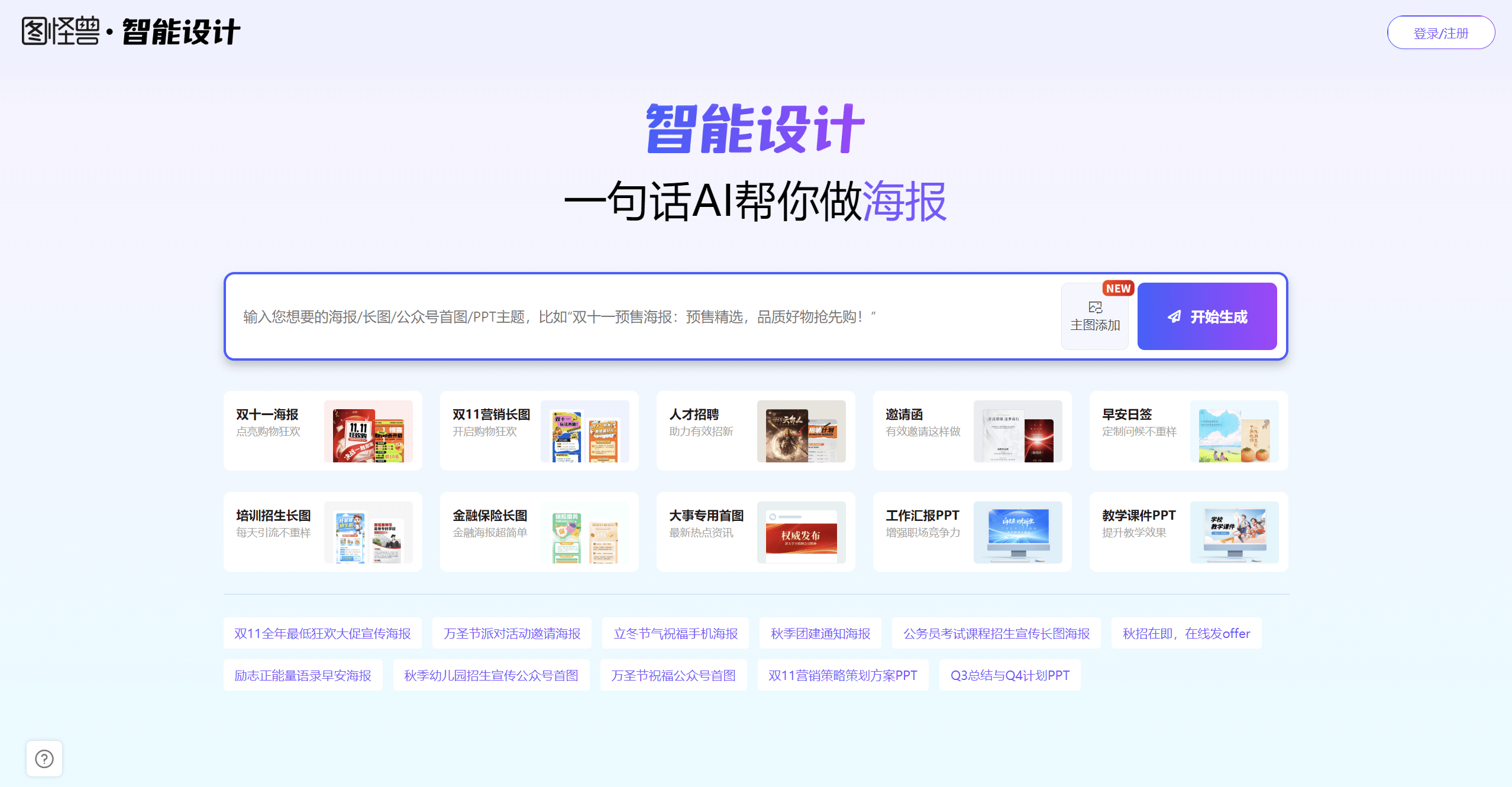Open the 主图添加 image upload tool
Screen dimensions: 1512x787
[1095, 316]
